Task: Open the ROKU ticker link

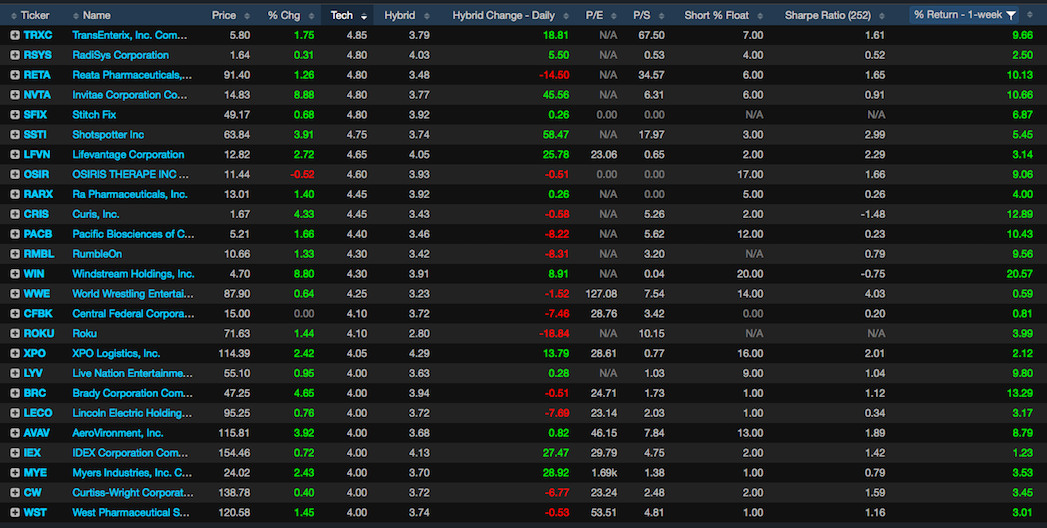Action: click(x=39, y=334)
